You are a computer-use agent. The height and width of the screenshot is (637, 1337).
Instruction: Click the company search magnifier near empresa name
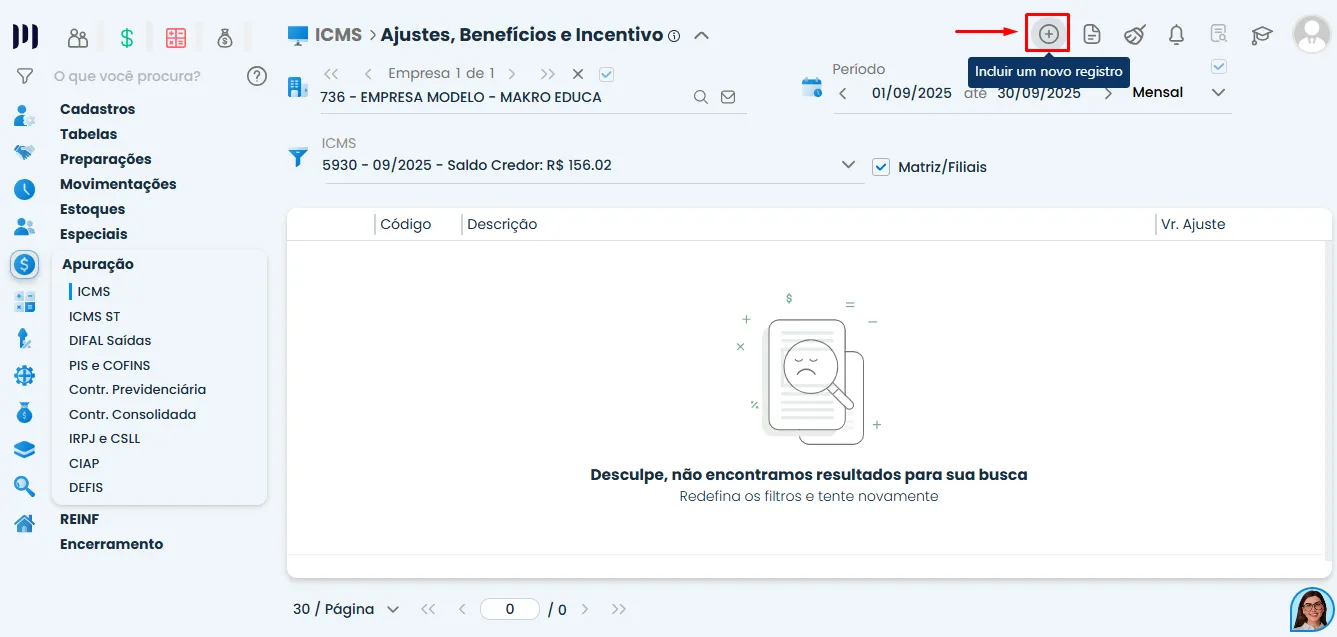click(x=700, y=96)
